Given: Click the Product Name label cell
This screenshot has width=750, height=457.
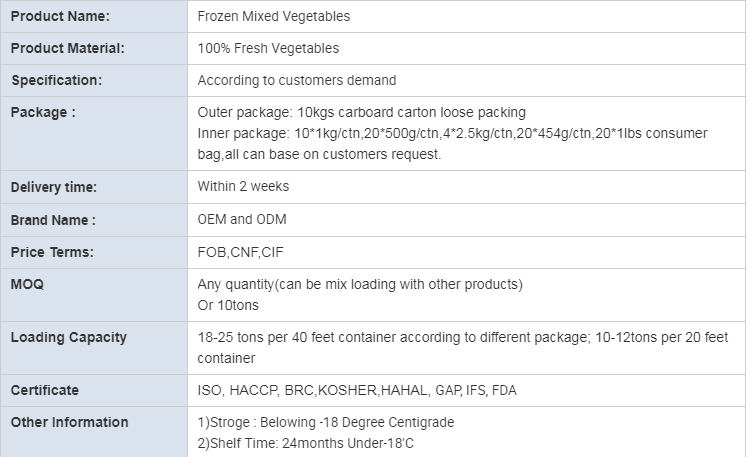Looking at the screenshot, I should tap(94, 16).
